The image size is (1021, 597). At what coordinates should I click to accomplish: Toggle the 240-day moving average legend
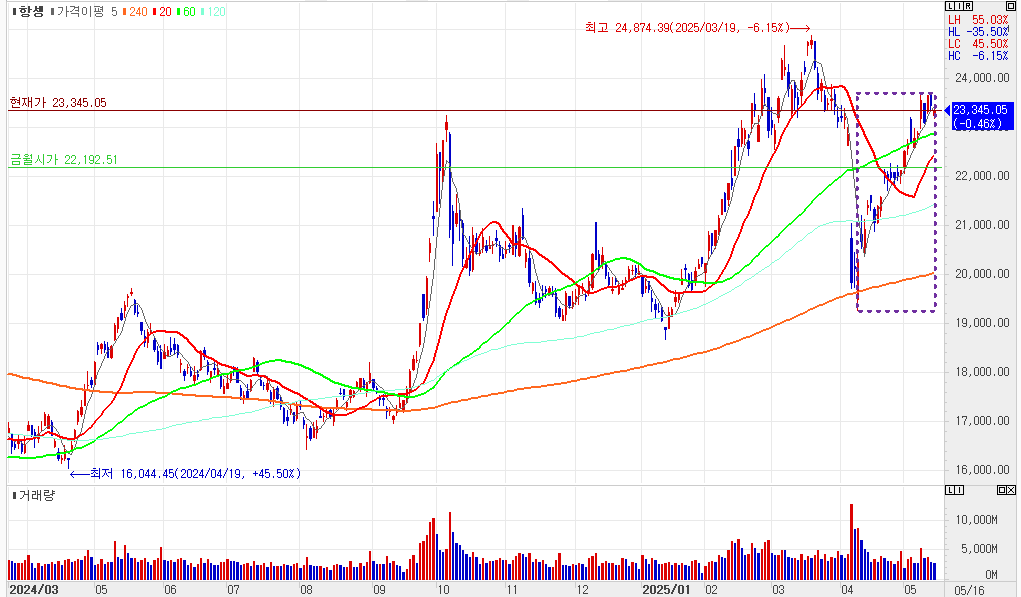point(136,11)
